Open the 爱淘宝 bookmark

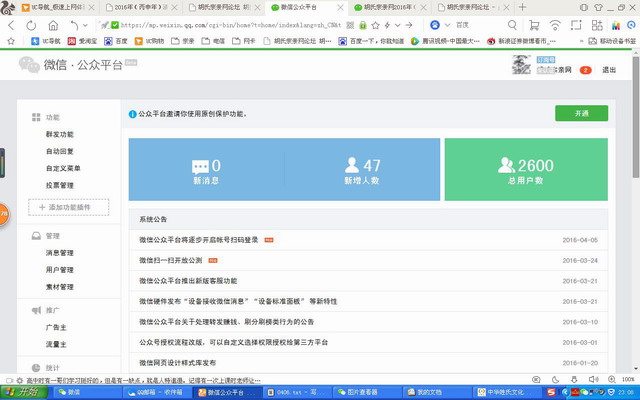click(82, 41)
